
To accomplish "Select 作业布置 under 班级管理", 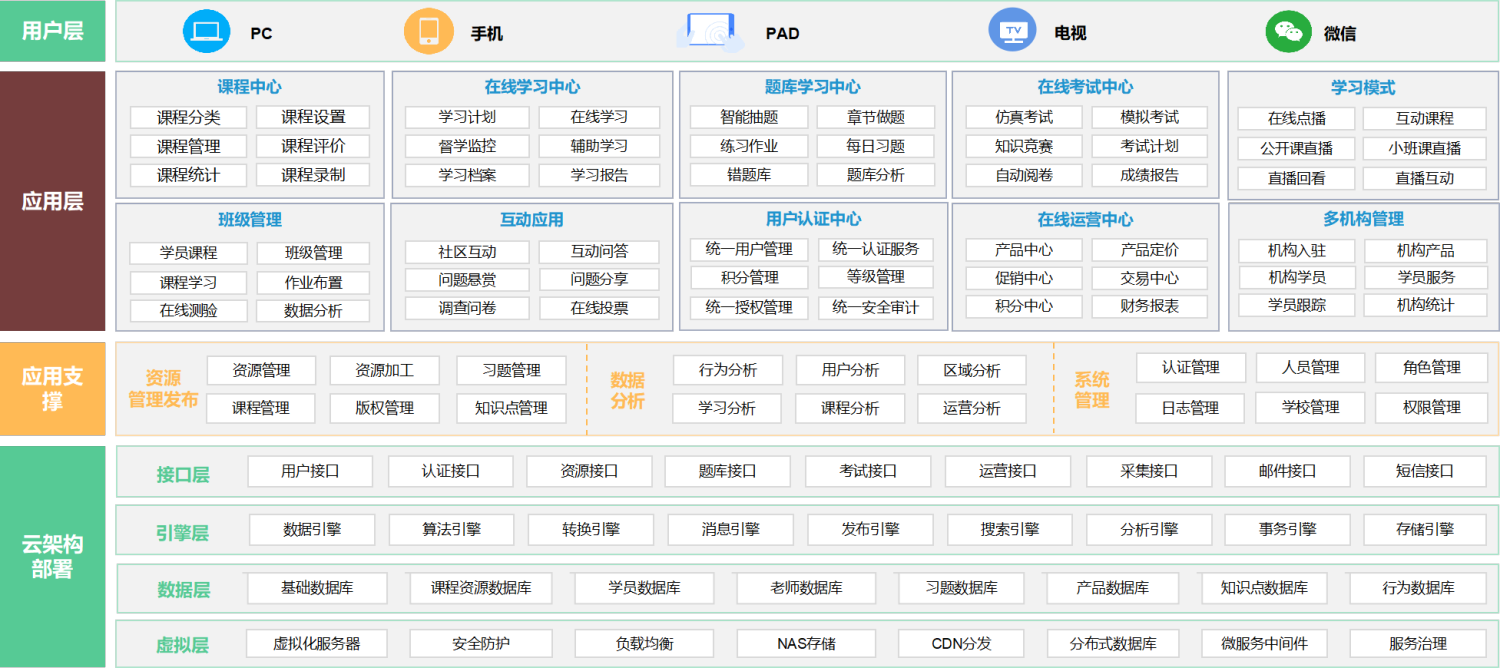I will coord(312,282).
